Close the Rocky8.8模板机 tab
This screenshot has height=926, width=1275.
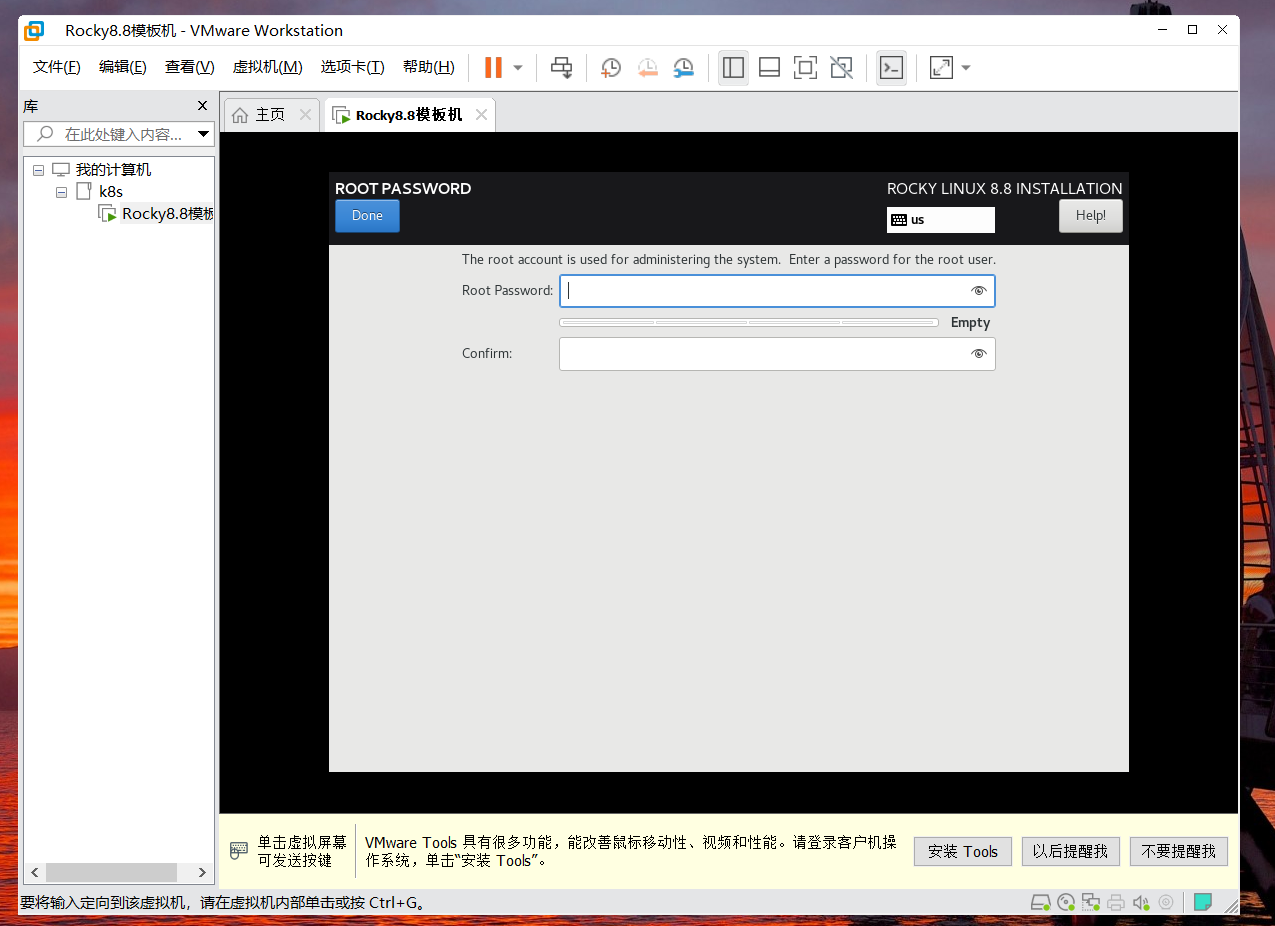point(481,115)
